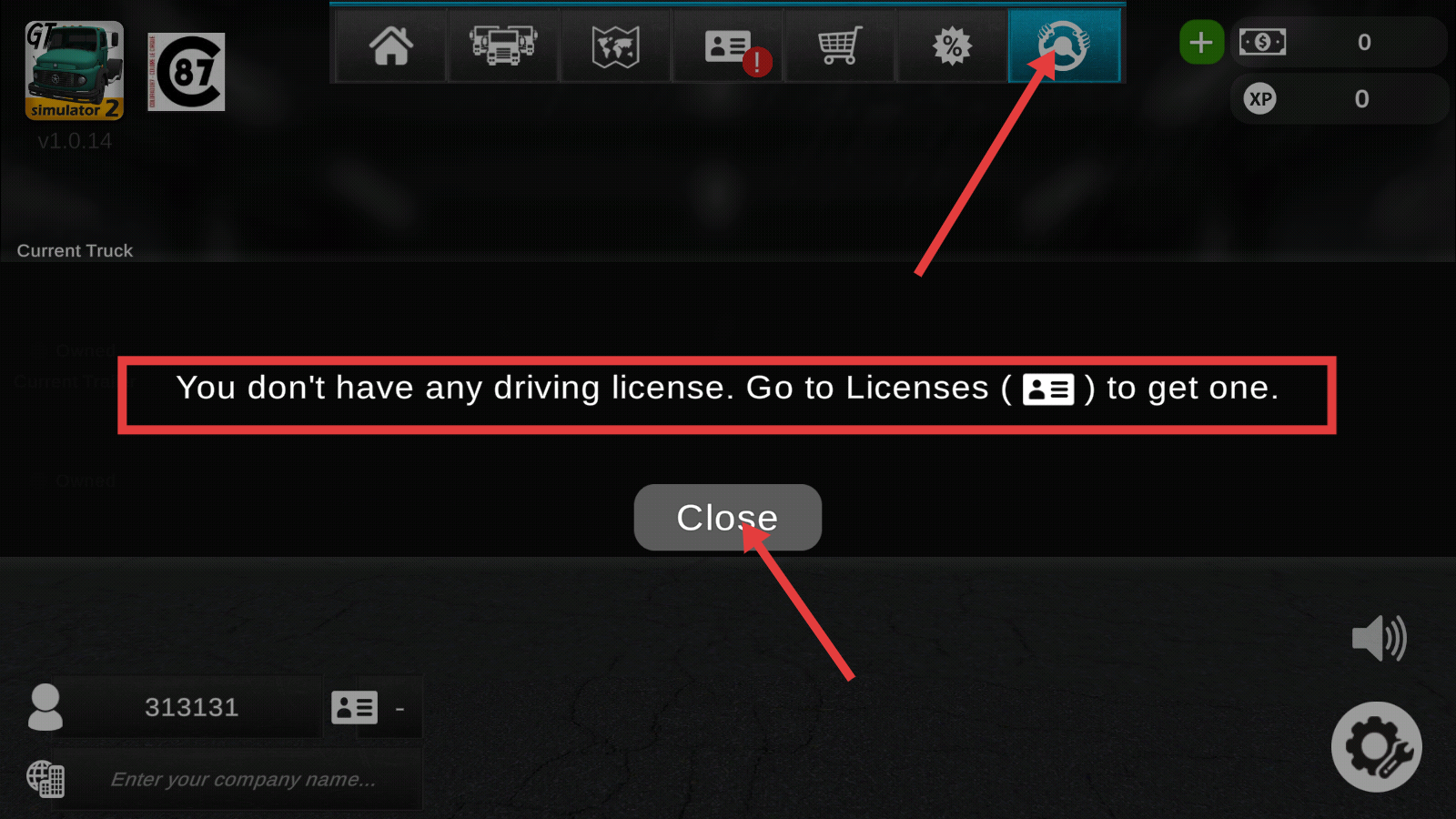Open the Licenses tab with alert
Viewport: 1456px width, 819px height.
[x=729, y=45]
